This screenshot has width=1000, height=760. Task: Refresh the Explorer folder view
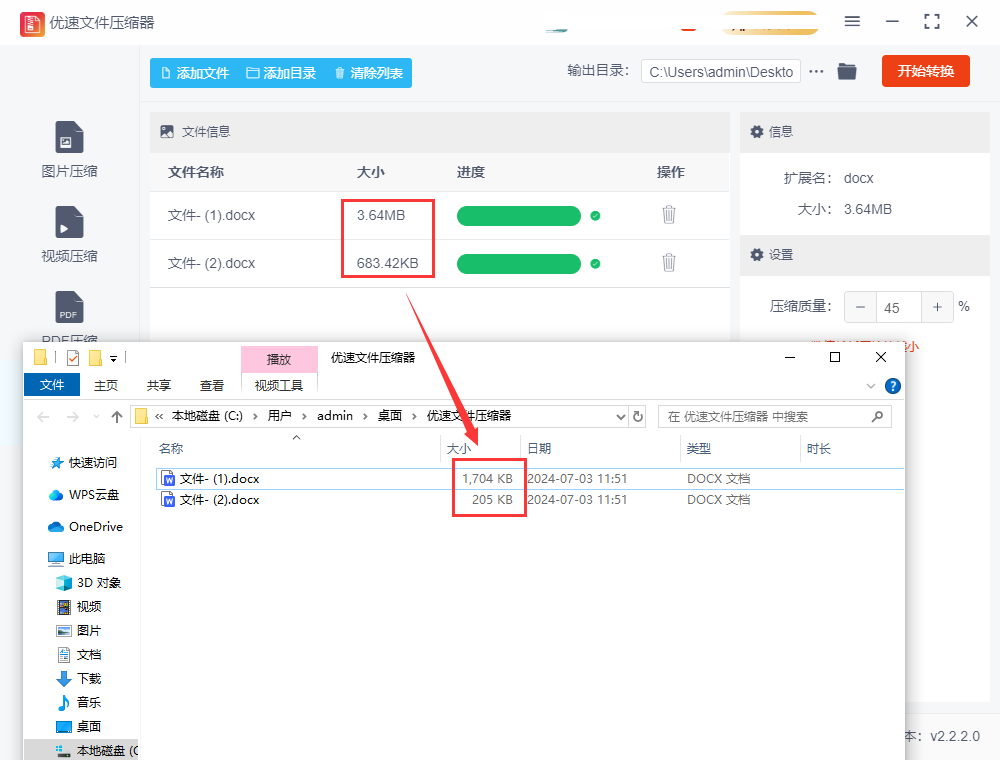pyautogui.click(x=638, y=417)
